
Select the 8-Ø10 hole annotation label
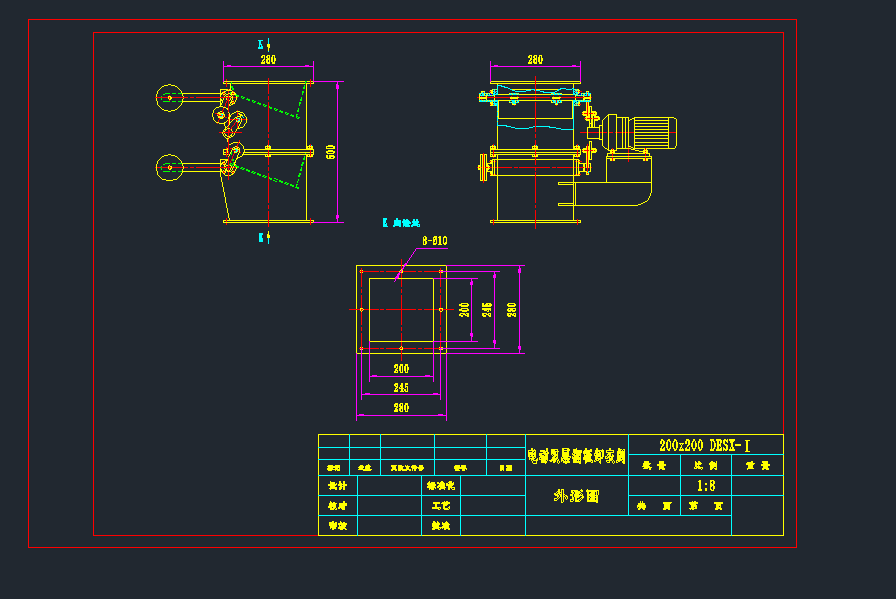point(434,241)
